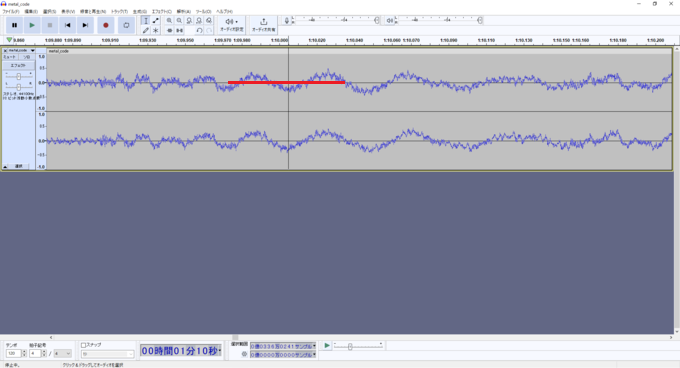The height and width of the screenshot is (368, 680).
Task: Mute the metal_code track
Action: [10, 57]
